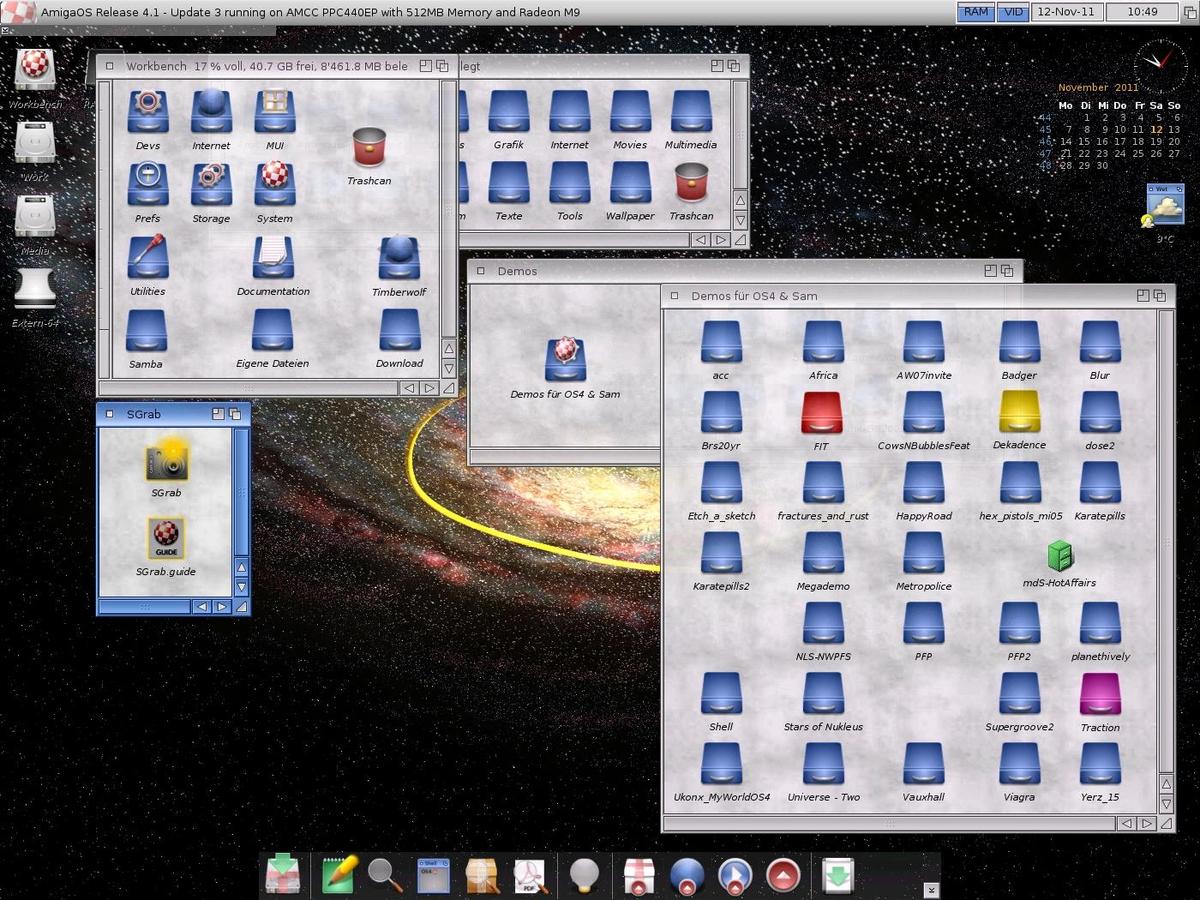The width and height of the screenshot is (1200, 900).
Task: Open the Samba drawer
Action: click(x=146, y=330)
